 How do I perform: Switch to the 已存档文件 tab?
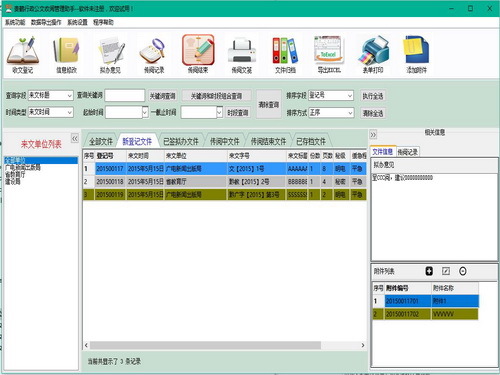click(311, 141)
